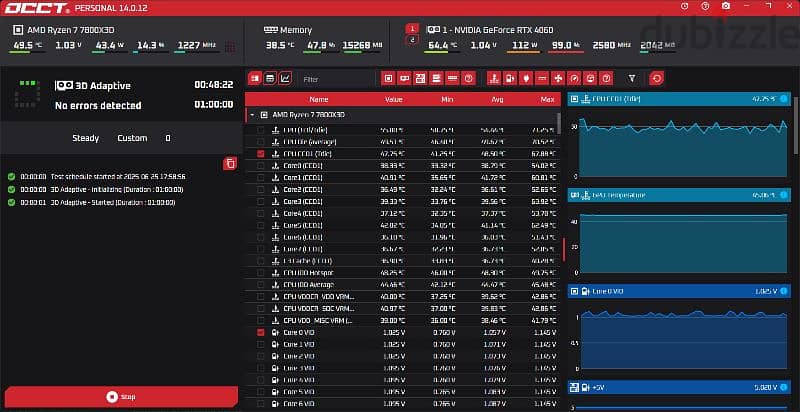This screenshot has width=800, height=412.
Task: Click the info icon on CPU CCD1 graph
Action: click(x=784, y=98)
